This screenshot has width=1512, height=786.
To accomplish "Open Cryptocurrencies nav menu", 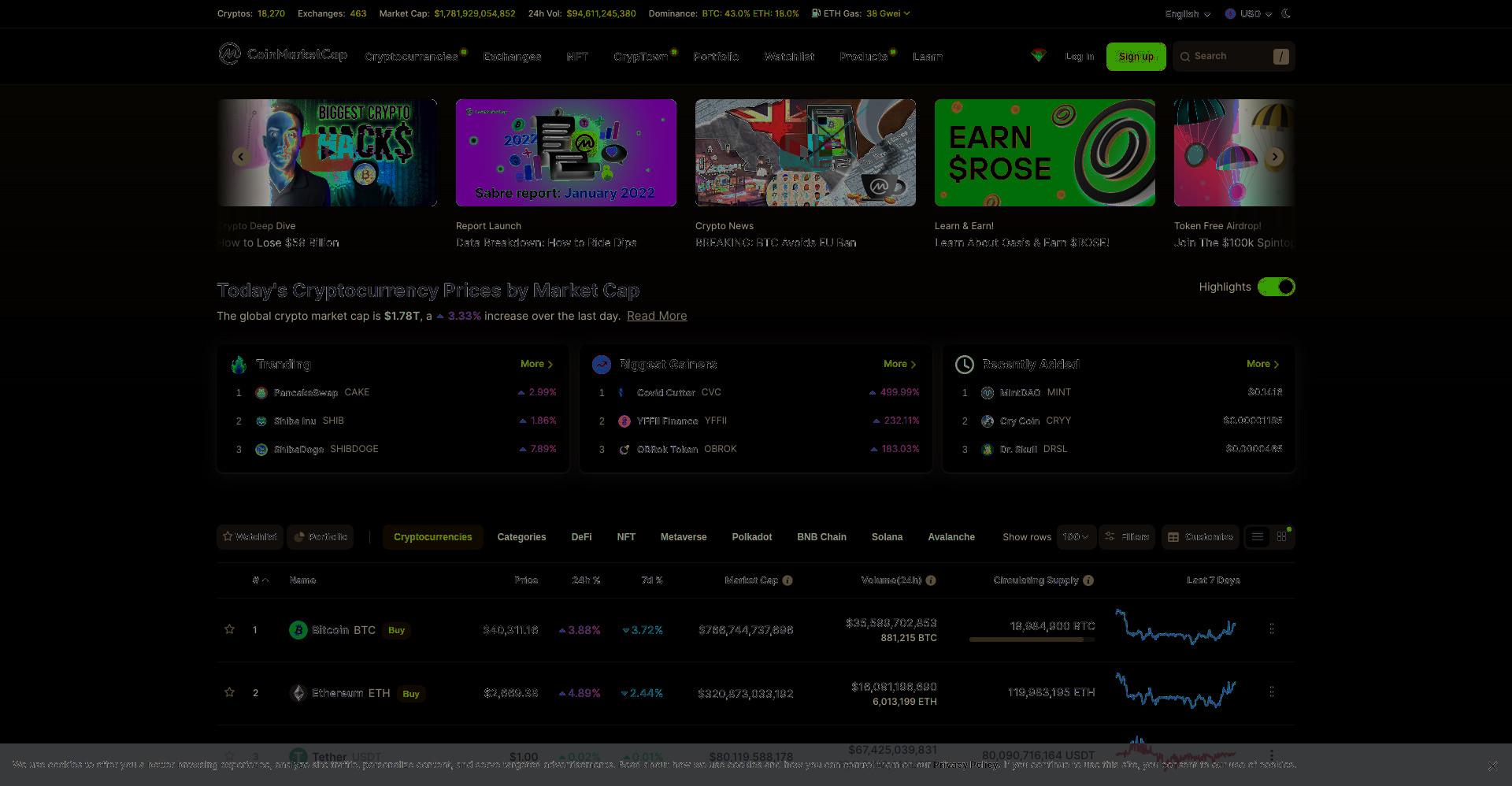I will click(x=411, y=57).
